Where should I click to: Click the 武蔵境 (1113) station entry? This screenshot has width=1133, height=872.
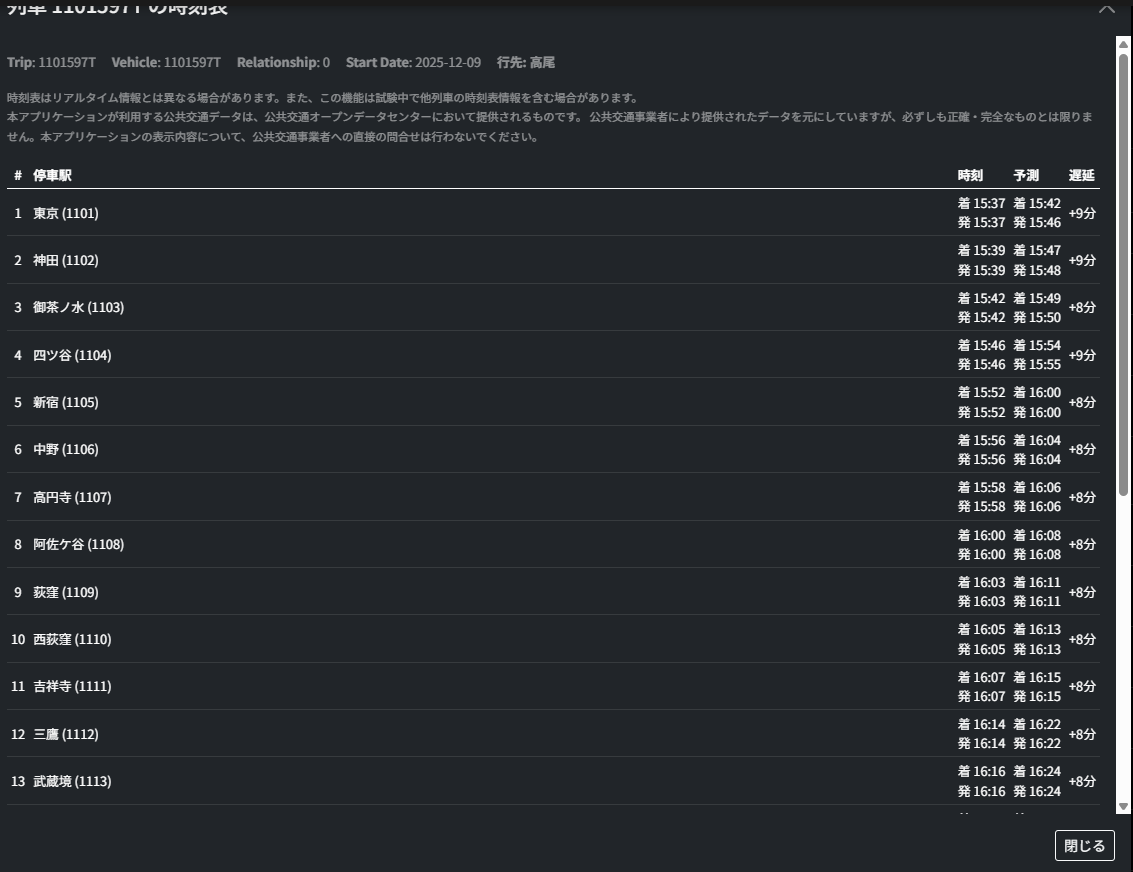click(x=72, y=781)
